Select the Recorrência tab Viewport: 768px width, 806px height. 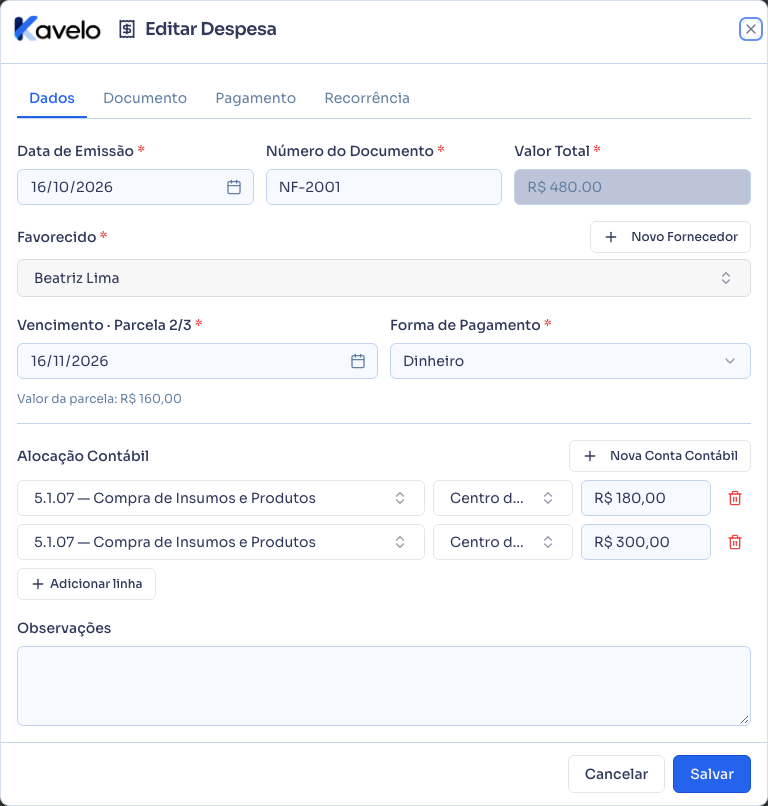click(367, 98)
